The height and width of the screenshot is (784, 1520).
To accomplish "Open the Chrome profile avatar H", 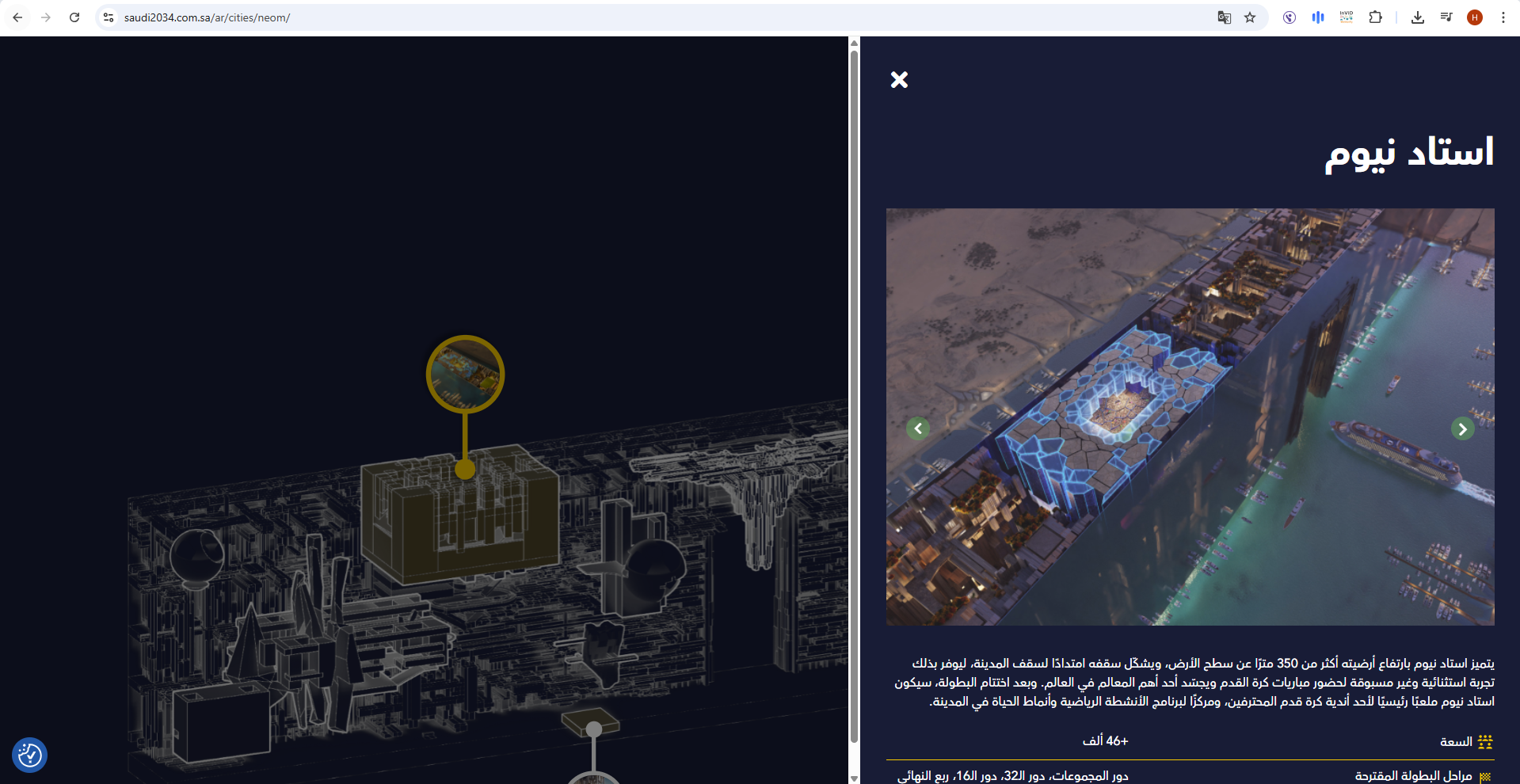I will (x=1475, y=17).
